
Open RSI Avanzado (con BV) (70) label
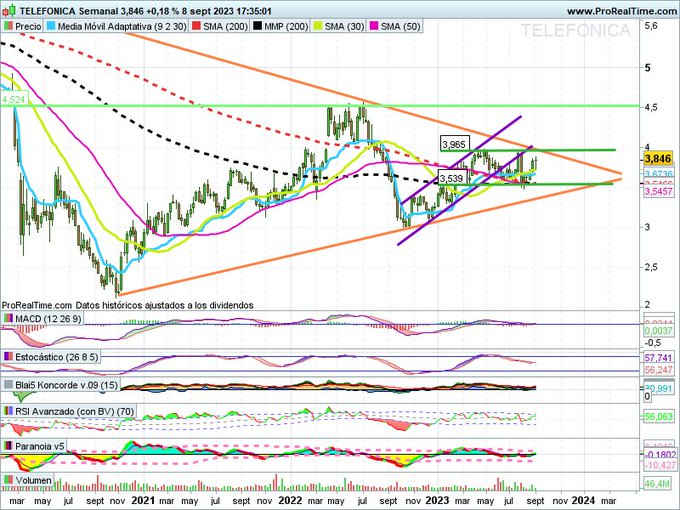[x=75, y=411]
